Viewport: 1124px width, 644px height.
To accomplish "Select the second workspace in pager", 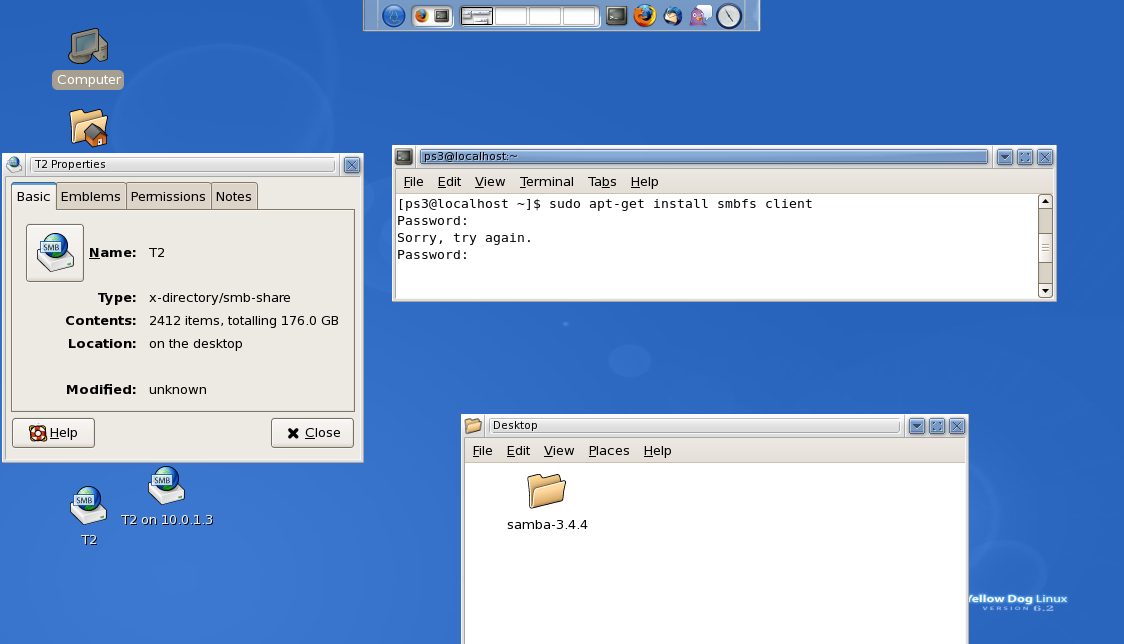I will point(510,16).
